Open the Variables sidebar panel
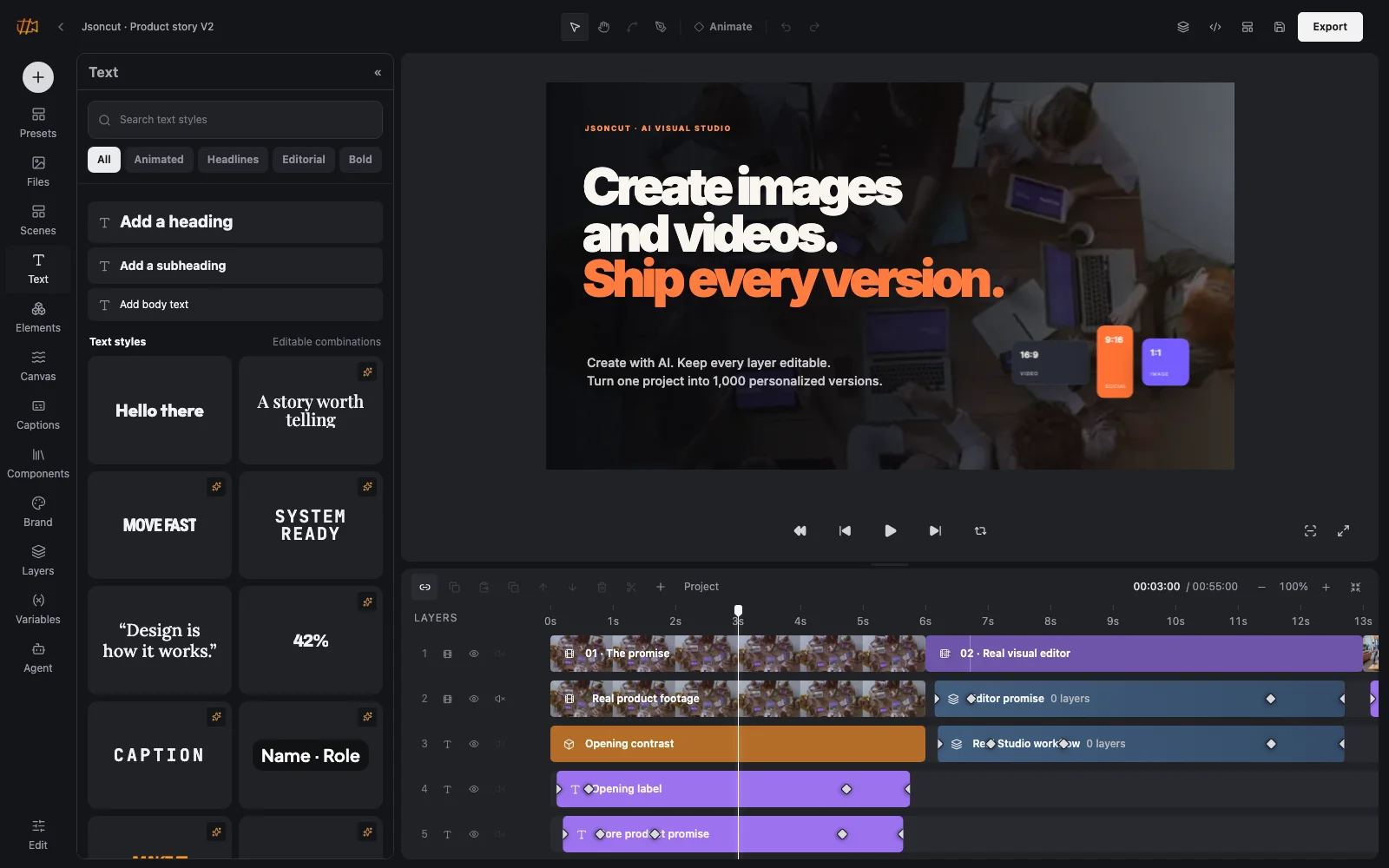Viewport: 1389px width, 868px height. [38, 609]
